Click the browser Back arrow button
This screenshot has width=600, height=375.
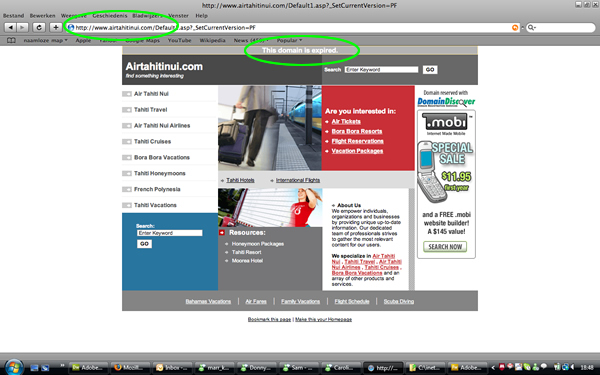(x=10, y=28)
